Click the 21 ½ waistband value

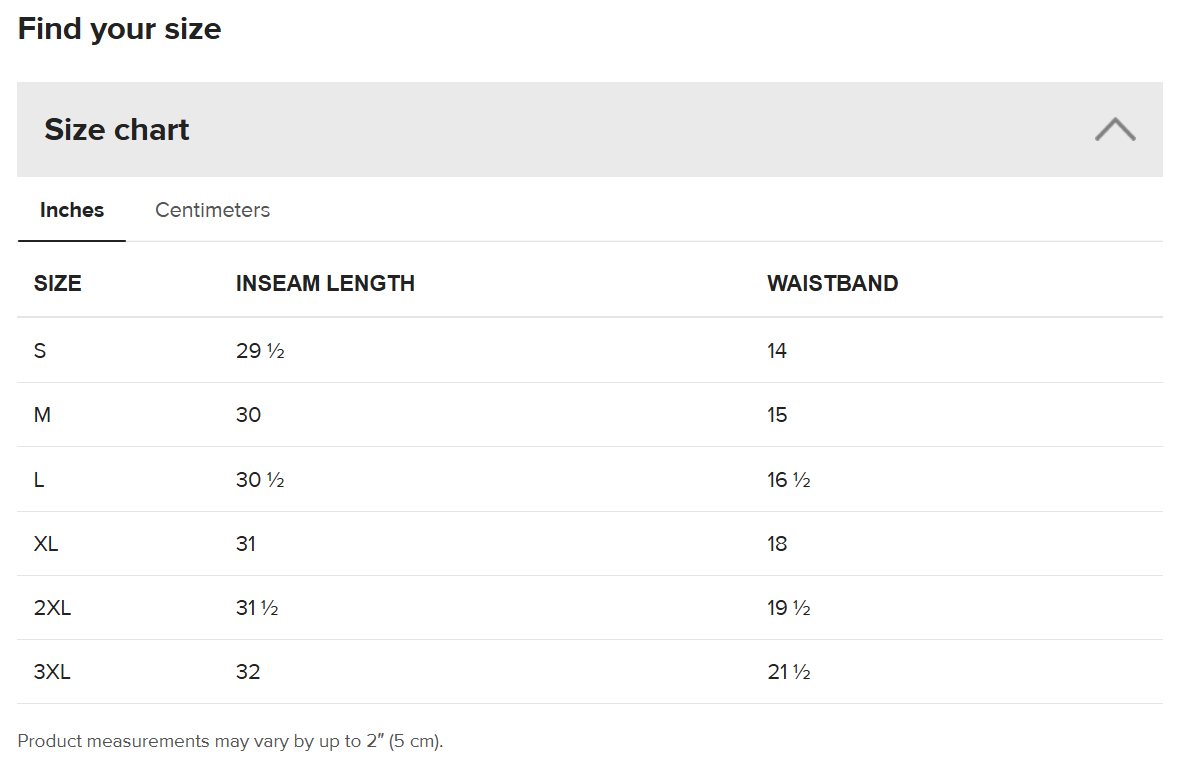click(x=789, y=672)
